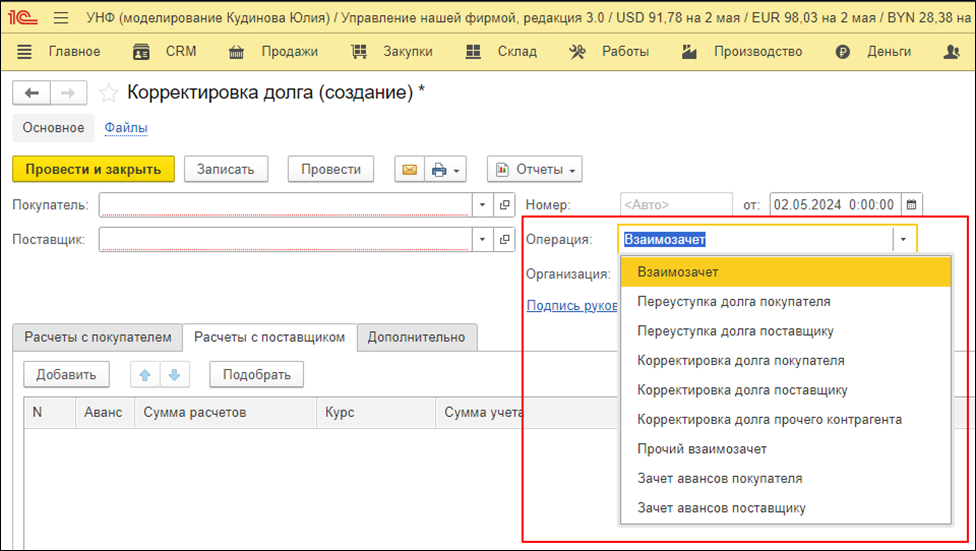976x551 pixels.
Task: Click into the Поставщик input field
Action: [x=285, y=240]
